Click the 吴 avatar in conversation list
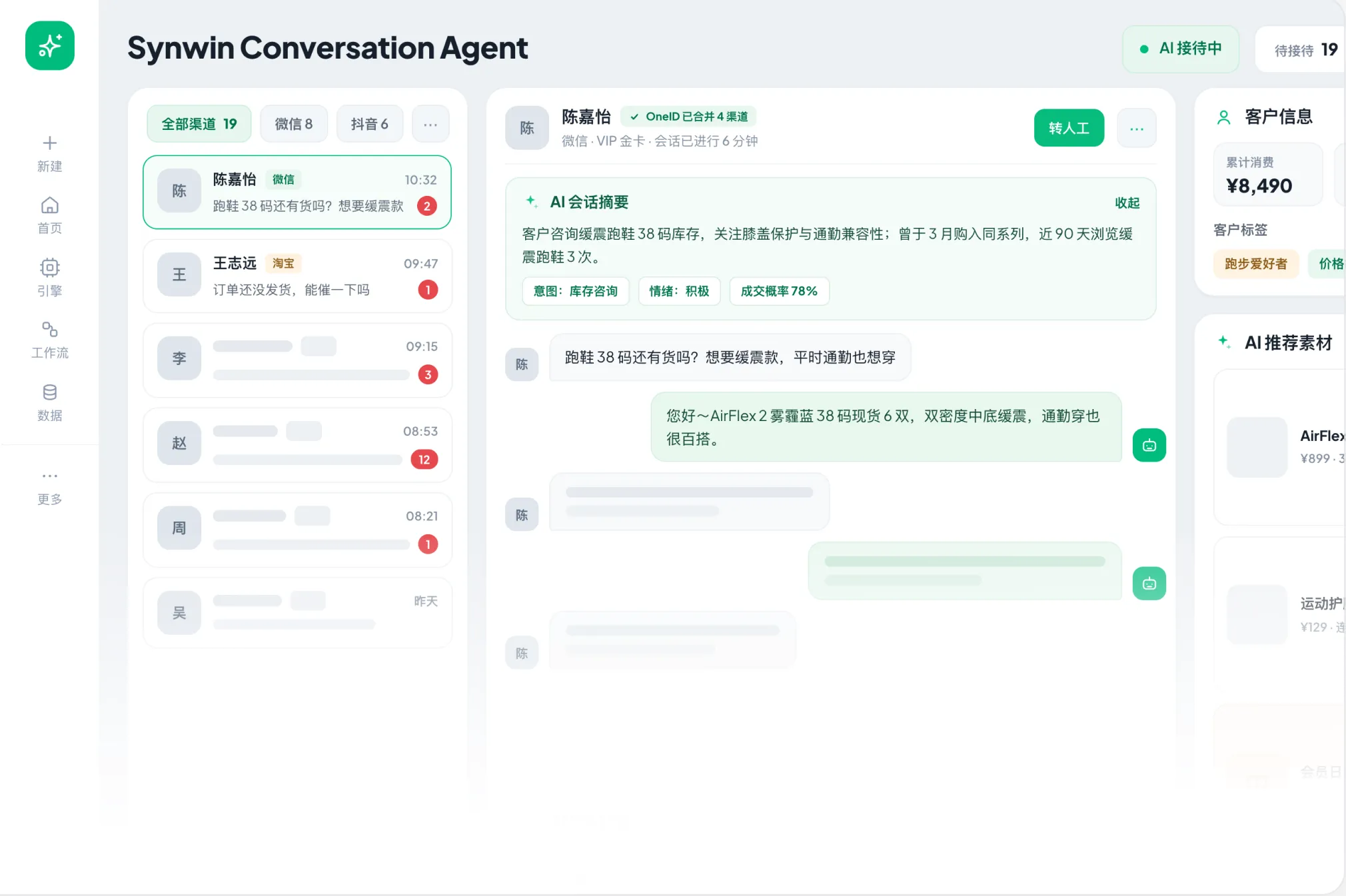This screenshot has height=896, width=1346. pyautogui.click(x=179, y=613)
